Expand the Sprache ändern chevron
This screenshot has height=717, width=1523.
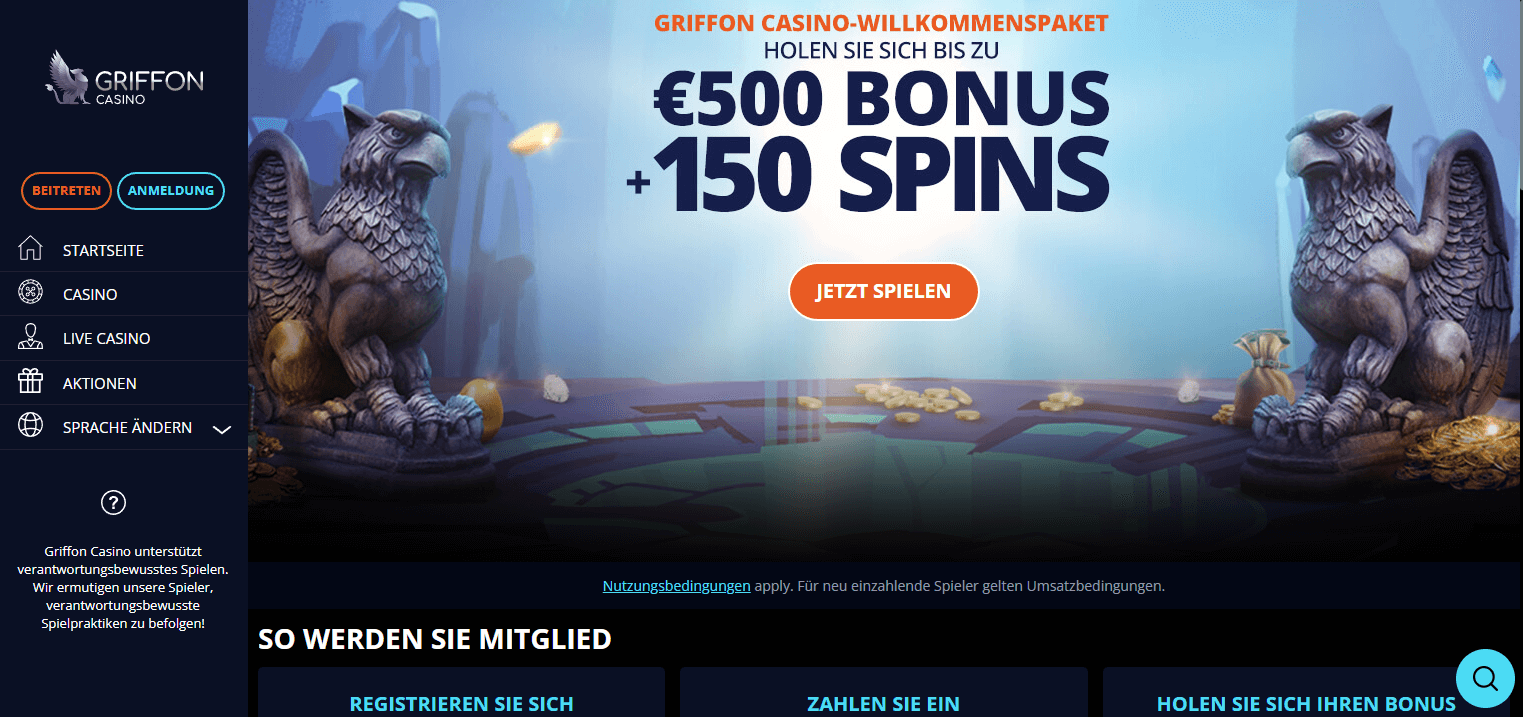[222, 429]
